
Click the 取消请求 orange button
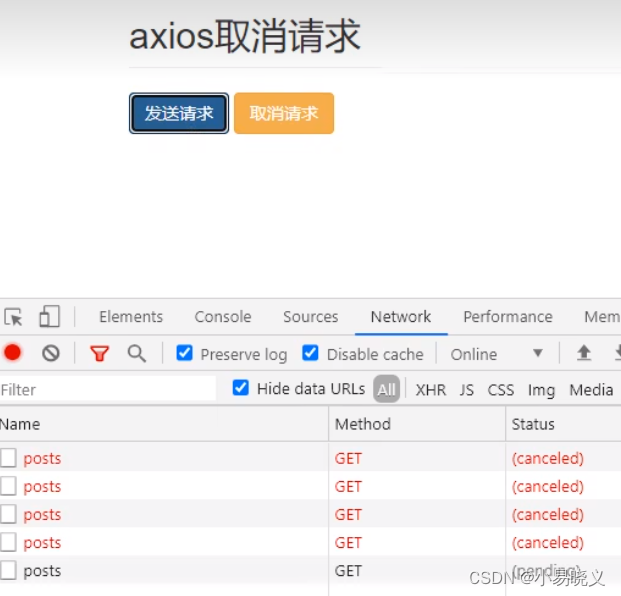point(284,113)
